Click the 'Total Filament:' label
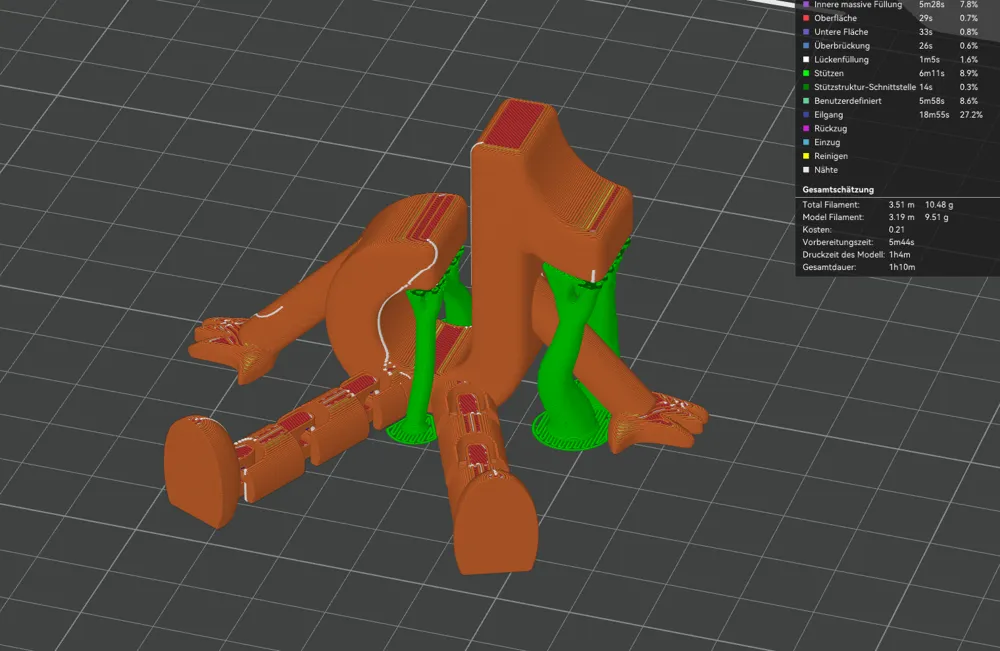 coord(831,205)
